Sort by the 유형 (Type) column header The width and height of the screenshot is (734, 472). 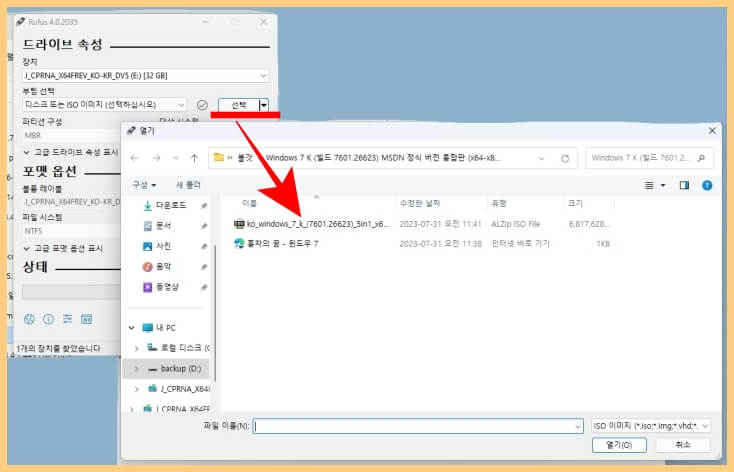499,203
